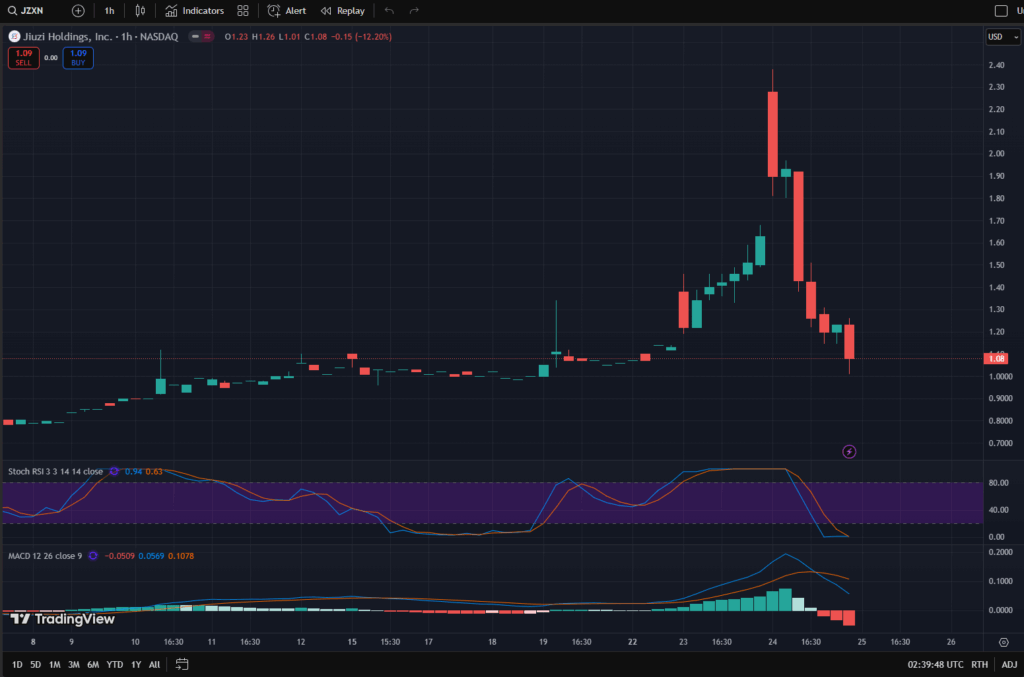This screenshot has width=1024, height=677.
Task: Click the compare/add symbol plus icon
Action: (77, 10)
